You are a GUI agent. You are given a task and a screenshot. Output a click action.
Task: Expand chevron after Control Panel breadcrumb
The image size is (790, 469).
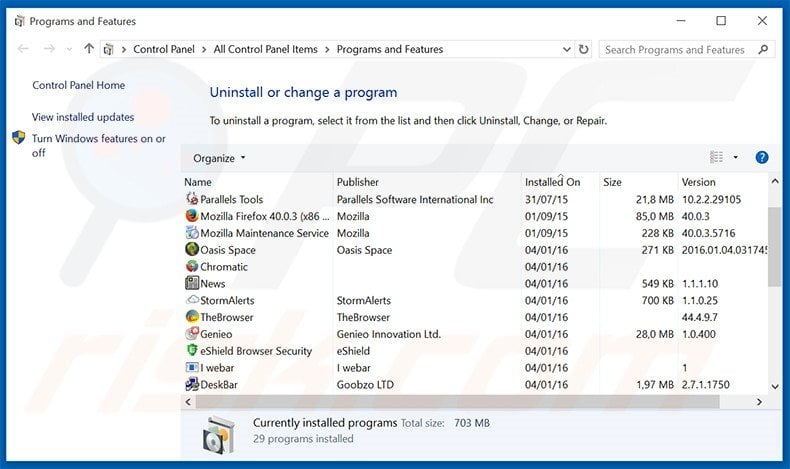(204, 49)
